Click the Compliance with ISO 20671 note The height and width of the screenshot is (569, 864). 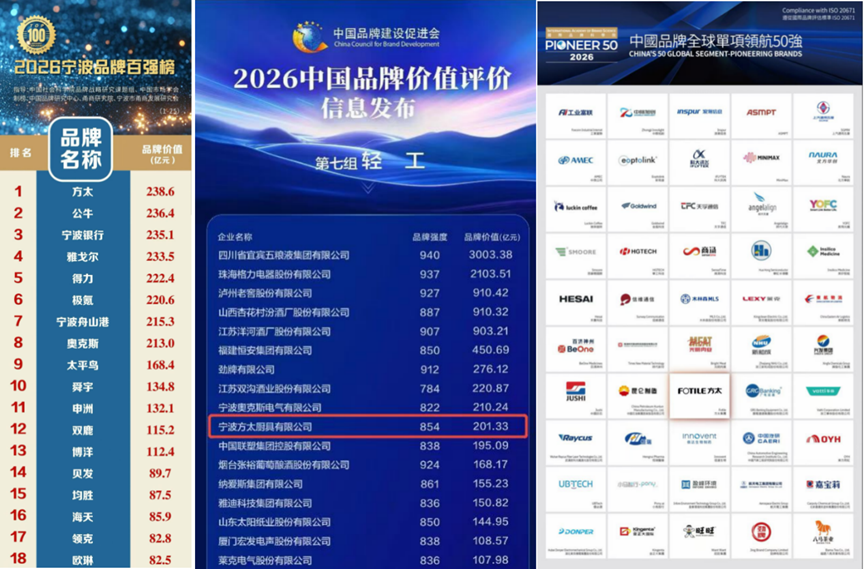[x=818, y=10]
